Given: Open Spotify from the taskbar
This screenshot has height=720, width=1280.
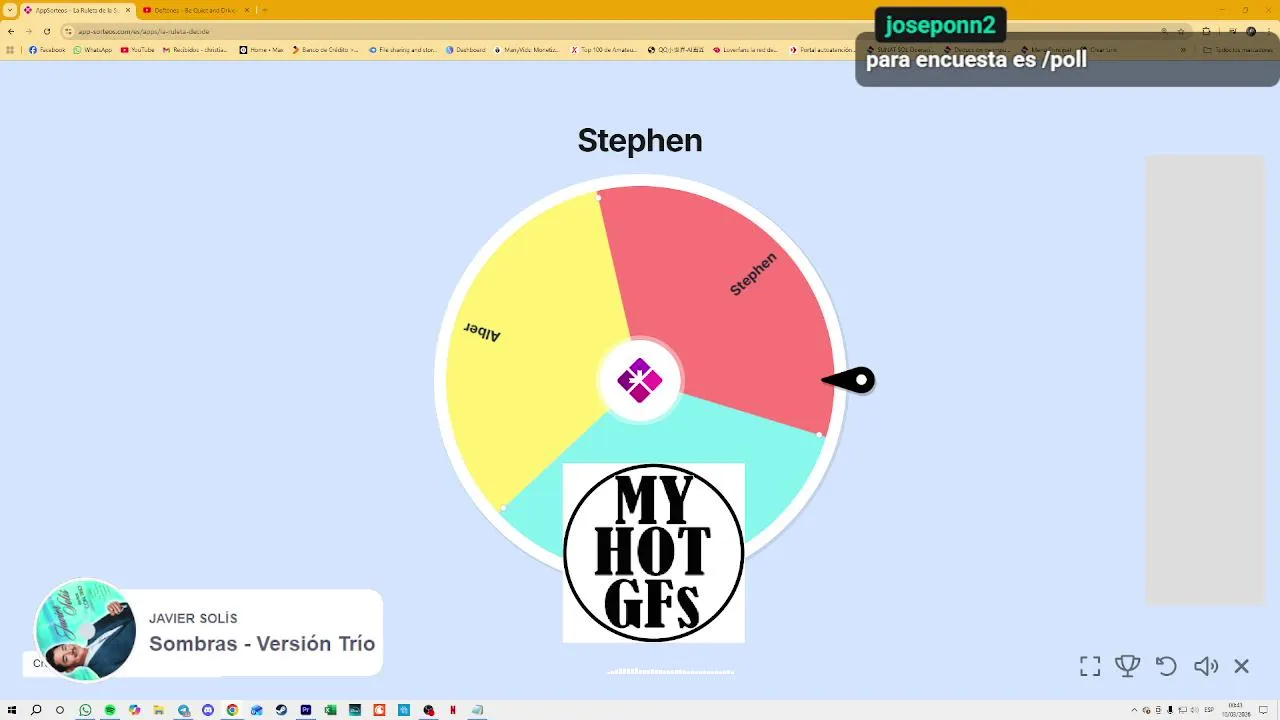Looking at the screenshot, I should click(110, 710).
